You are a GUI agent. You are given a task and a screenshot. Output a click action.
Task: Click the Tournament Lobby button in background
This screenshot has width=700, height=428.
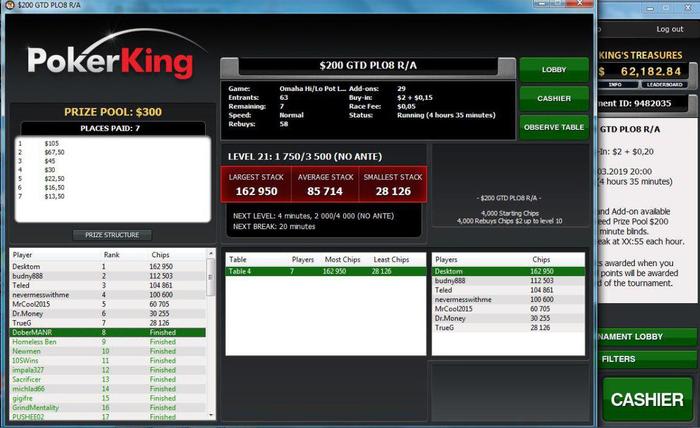pyautogui.click(x=647, y=337)
